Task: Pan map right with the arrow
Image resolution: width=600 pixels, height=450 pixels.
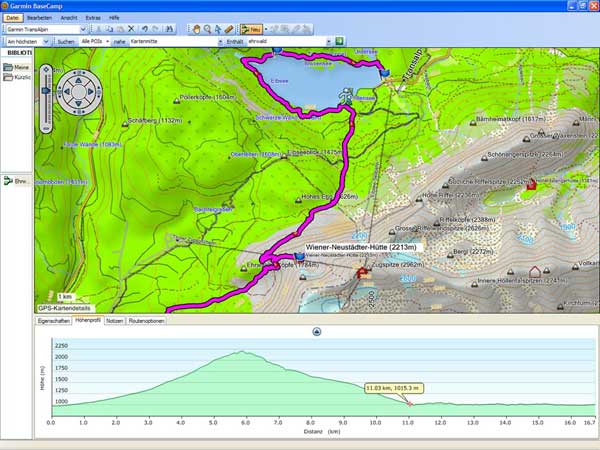Action: pos(91,92)
